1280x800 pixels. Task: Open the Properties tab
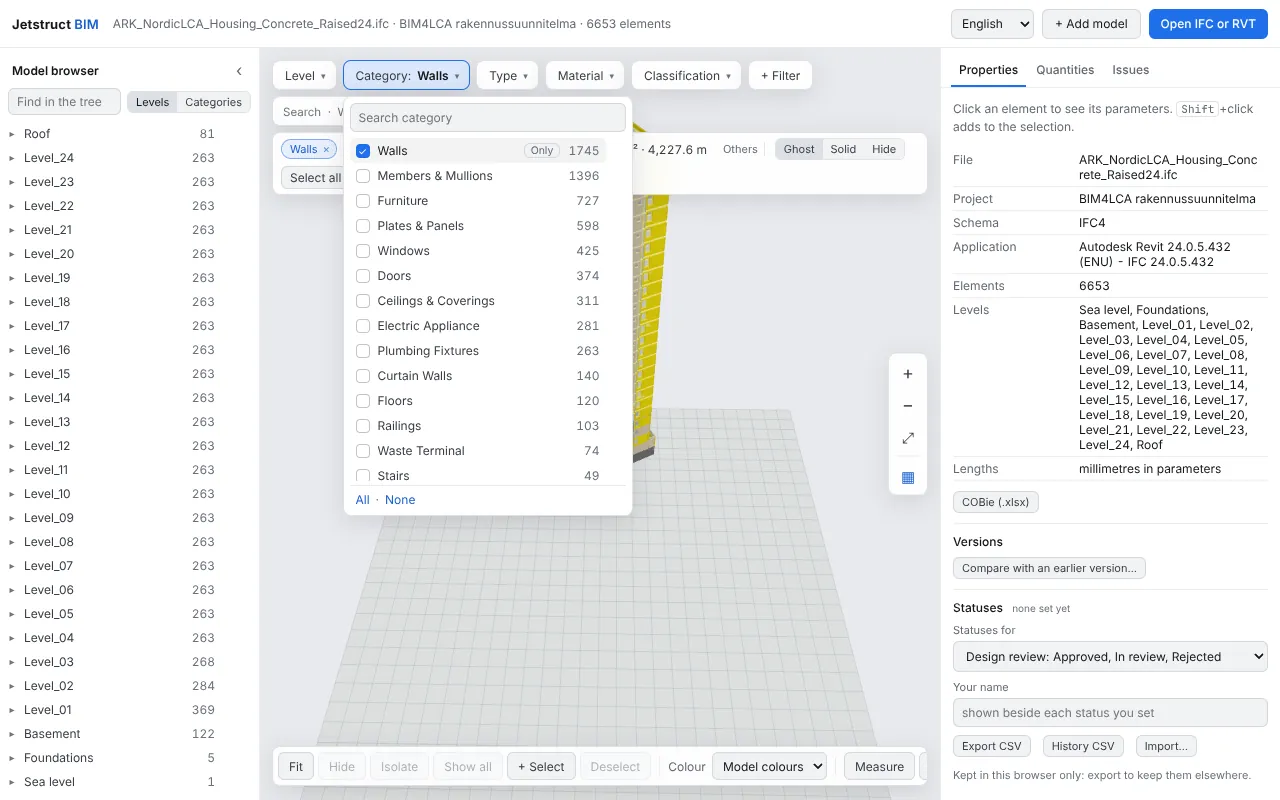coord(988,70)
